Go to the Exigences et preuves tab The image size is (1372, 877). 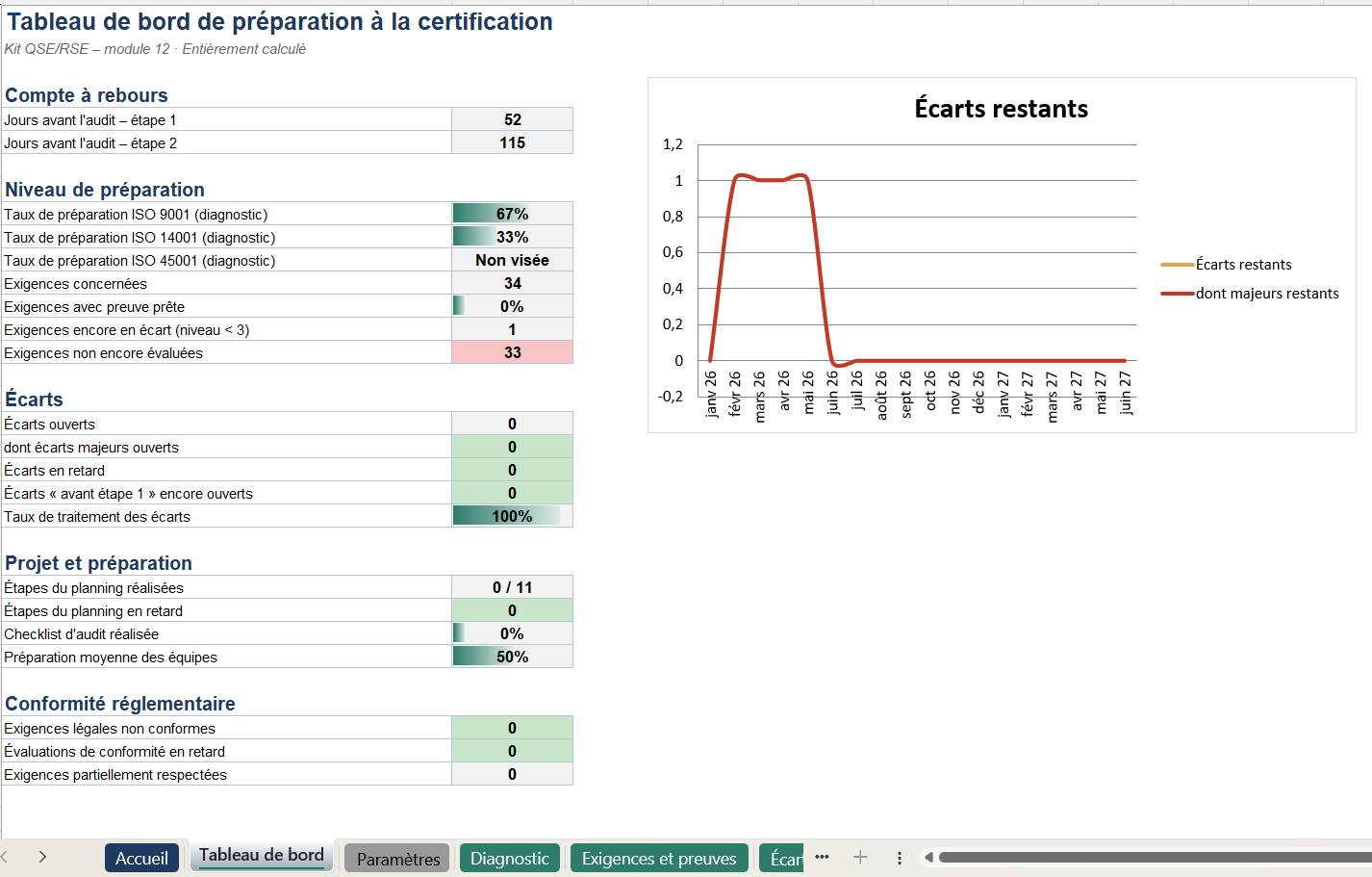tap(659, 858)
